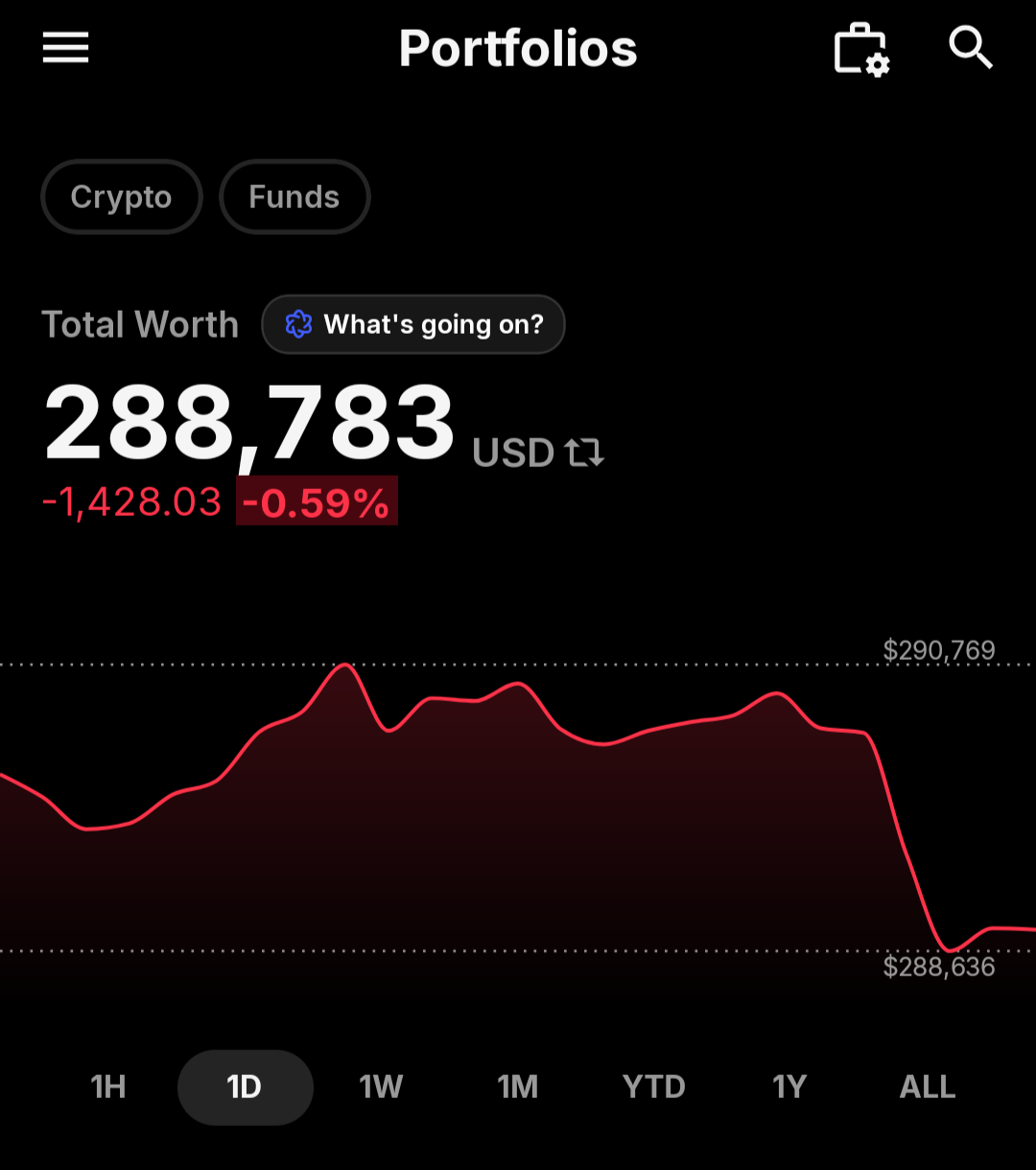Filter by Funds portfolios
The height and width of the screenshot is (1170, 1036).
(x=294, y=197)
